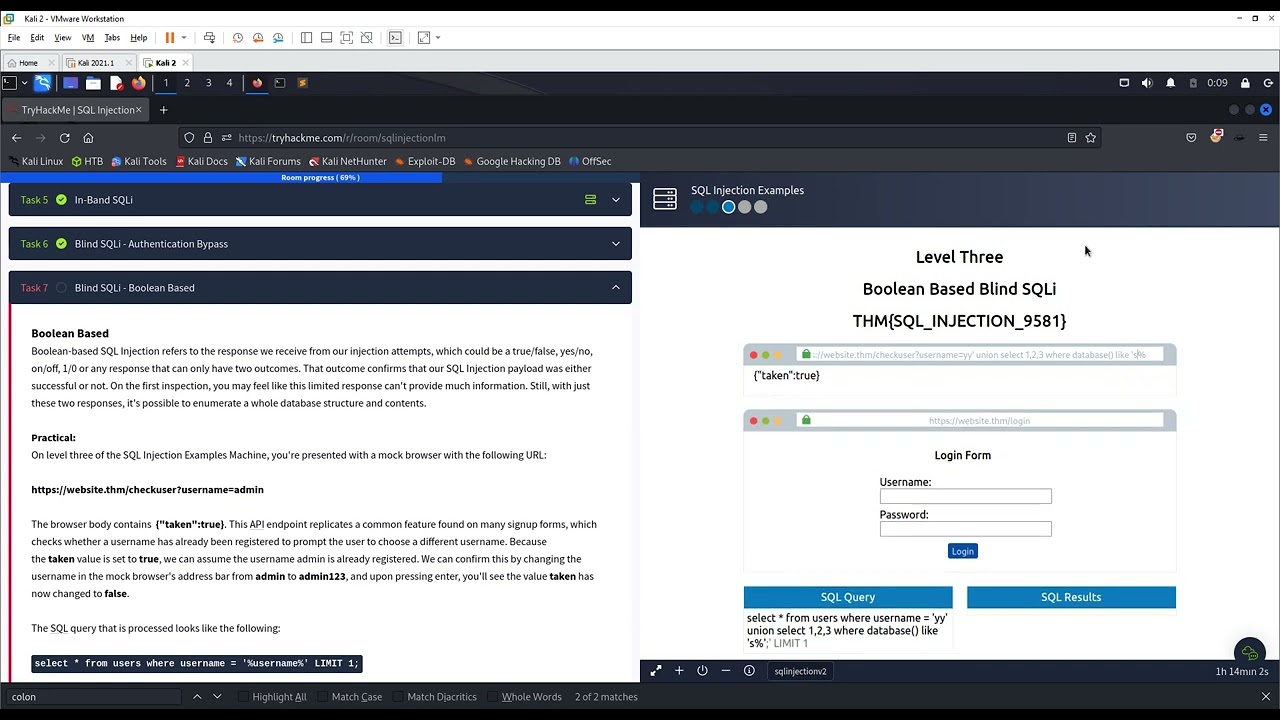
Task: Open the chat bubble widget
Action: pyautogui.click(x=1249, y=653)
